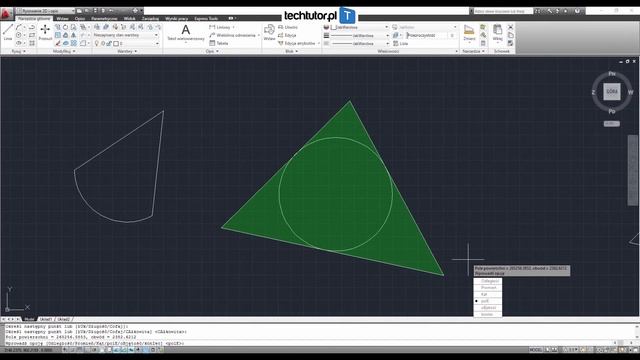Image resolution: width=640 pixels, height=360 pixels.
Task: Click the cut icon in Schowek panel
Action: 510,27
